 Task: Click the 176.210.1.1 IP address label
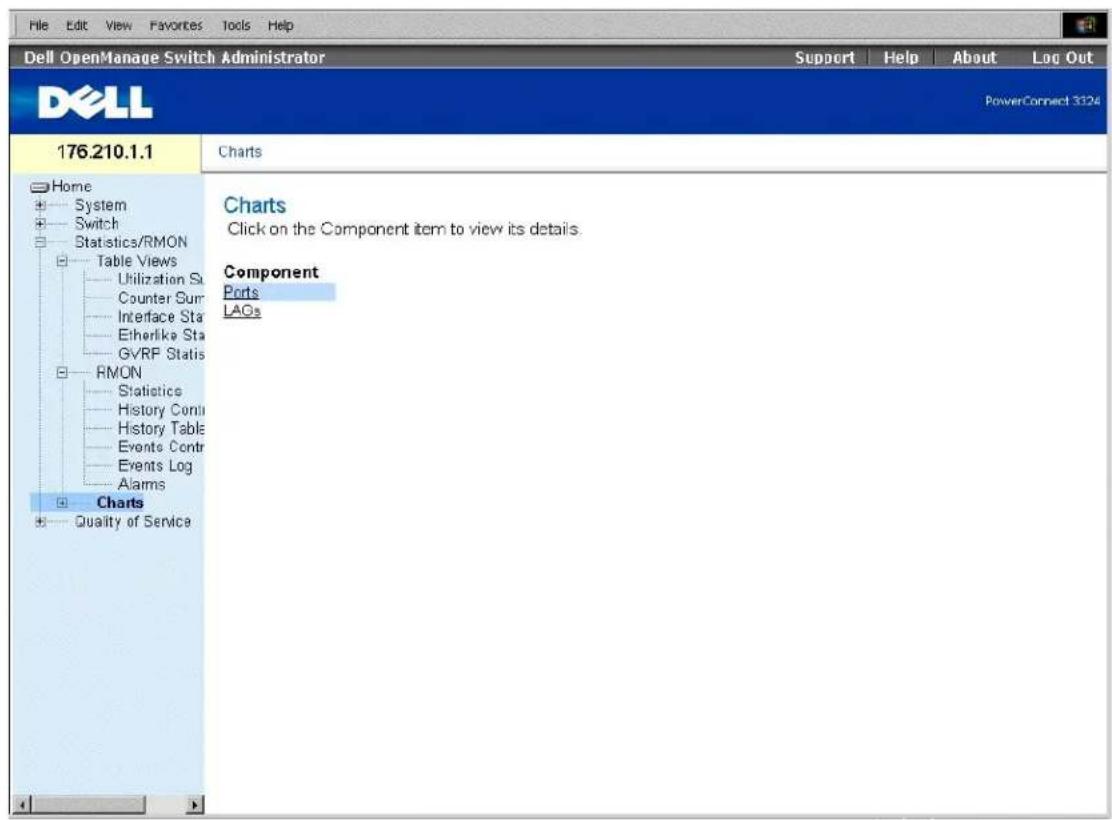click(x=105, y=152)
